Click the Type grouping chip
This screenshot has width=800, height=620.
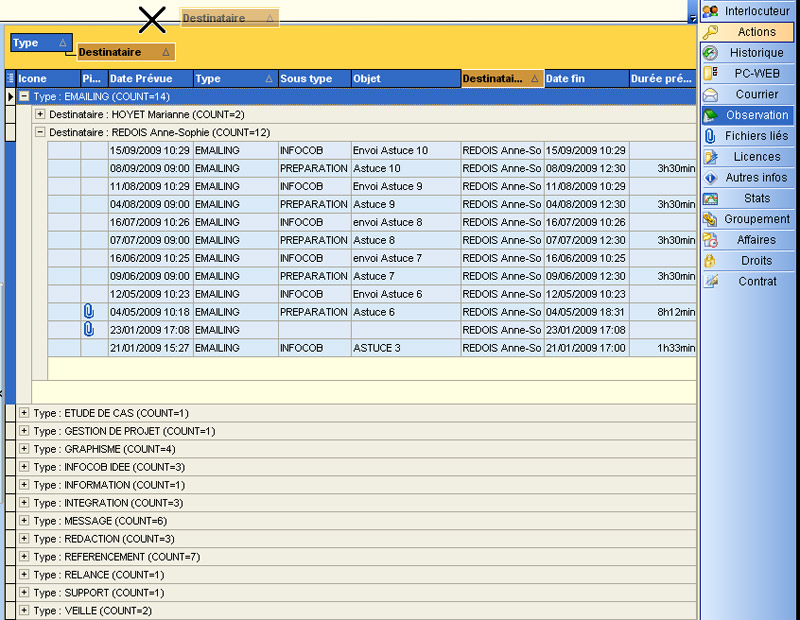tap(40, 43)
